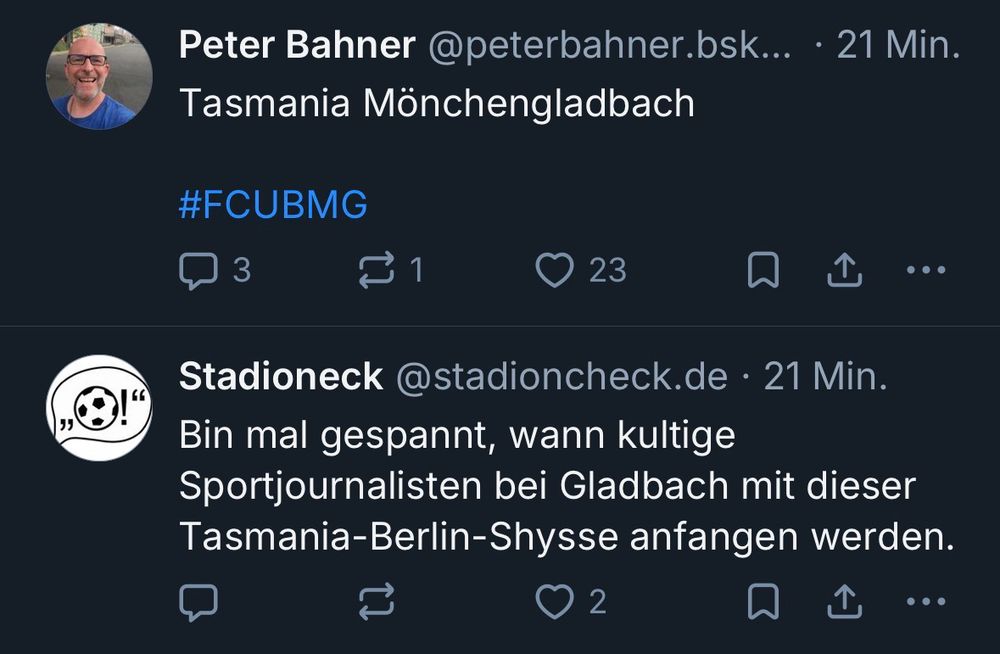This screenshot has height=654, width=1000.
Task: Open the #FCUBMG hashtag
Action: [272, 205]
